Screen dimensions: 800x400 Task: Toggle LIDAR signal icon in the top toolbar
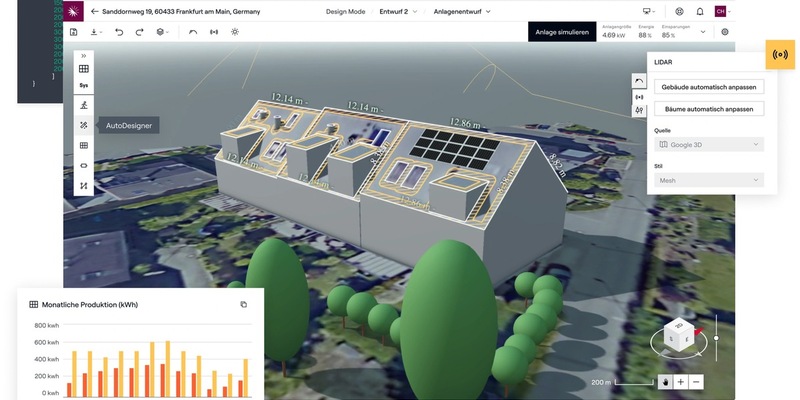point(214,32)
